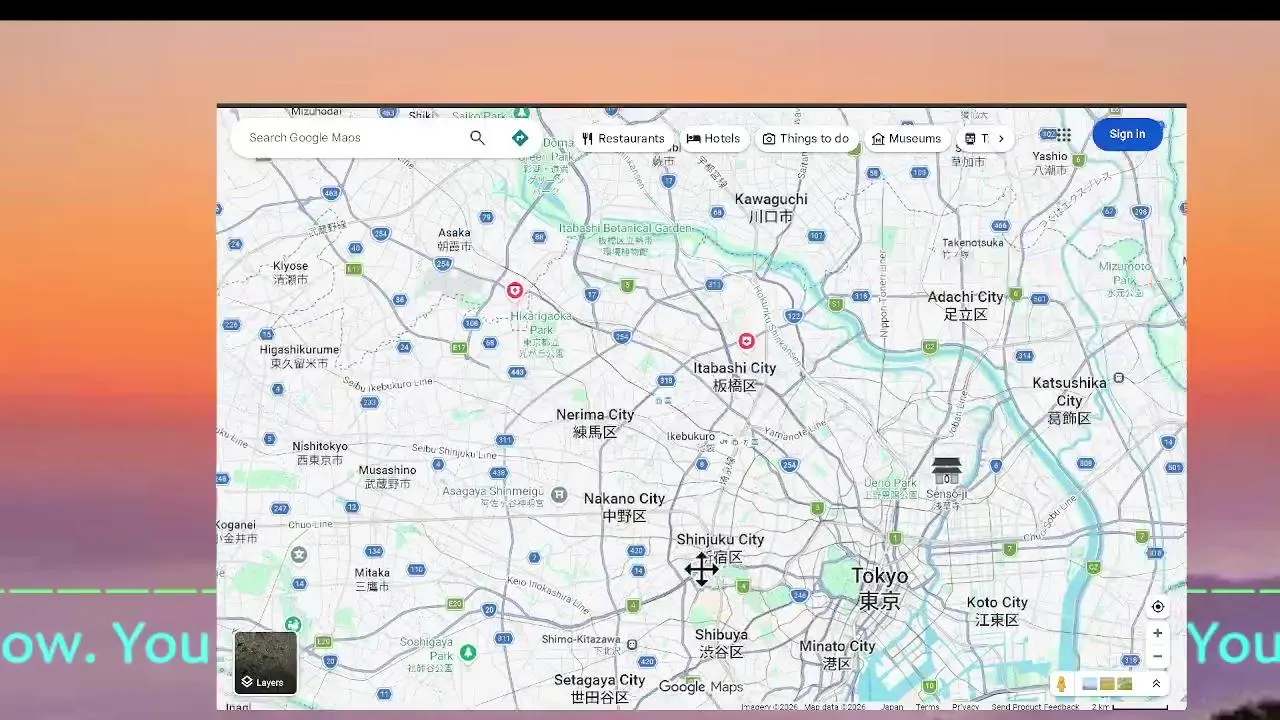
Task: Expand the map imagery options chevron
Action: tap(1156, 684)
